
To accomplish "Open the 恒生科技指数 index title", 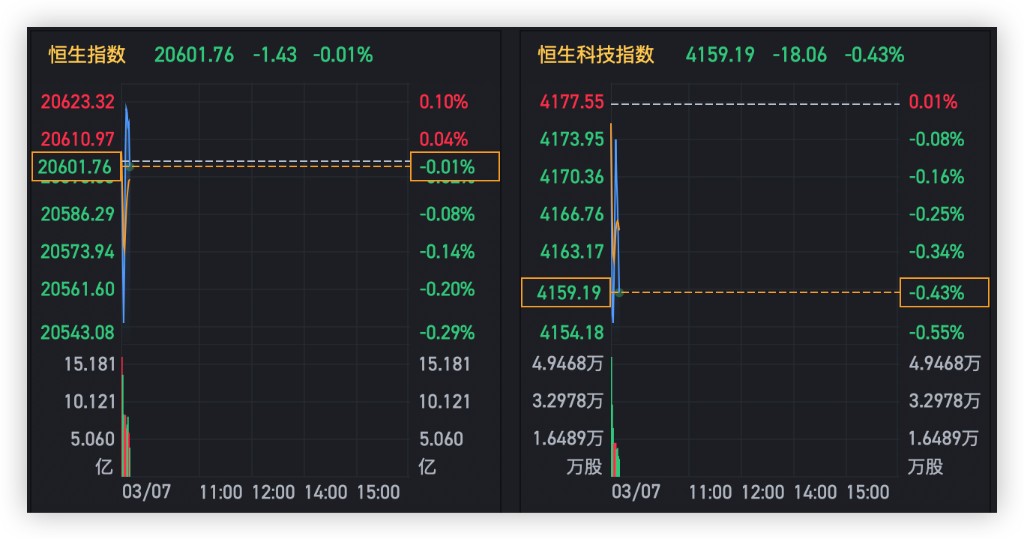I will coord(595,55).
